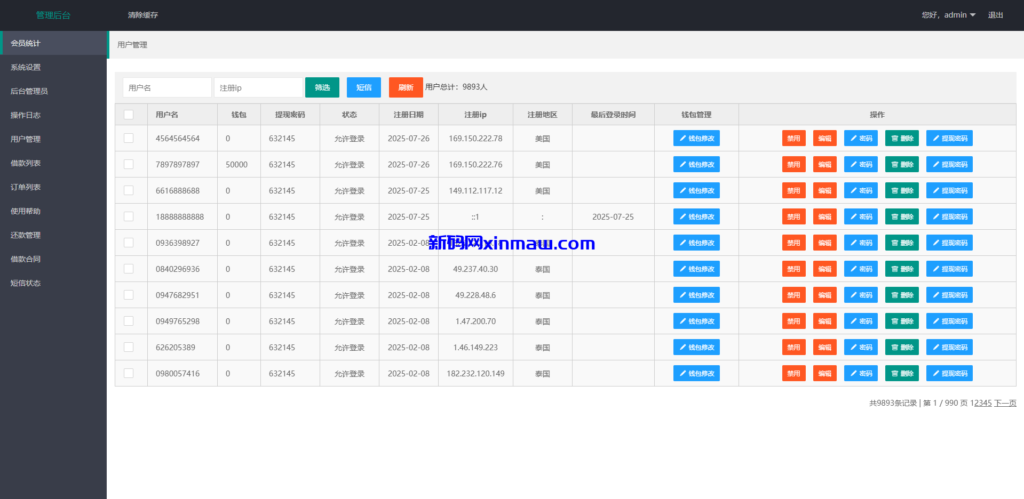Screen dimensions: 1024x499
Task: Click the 下一页 next page link
Action: click(1004, 402)
